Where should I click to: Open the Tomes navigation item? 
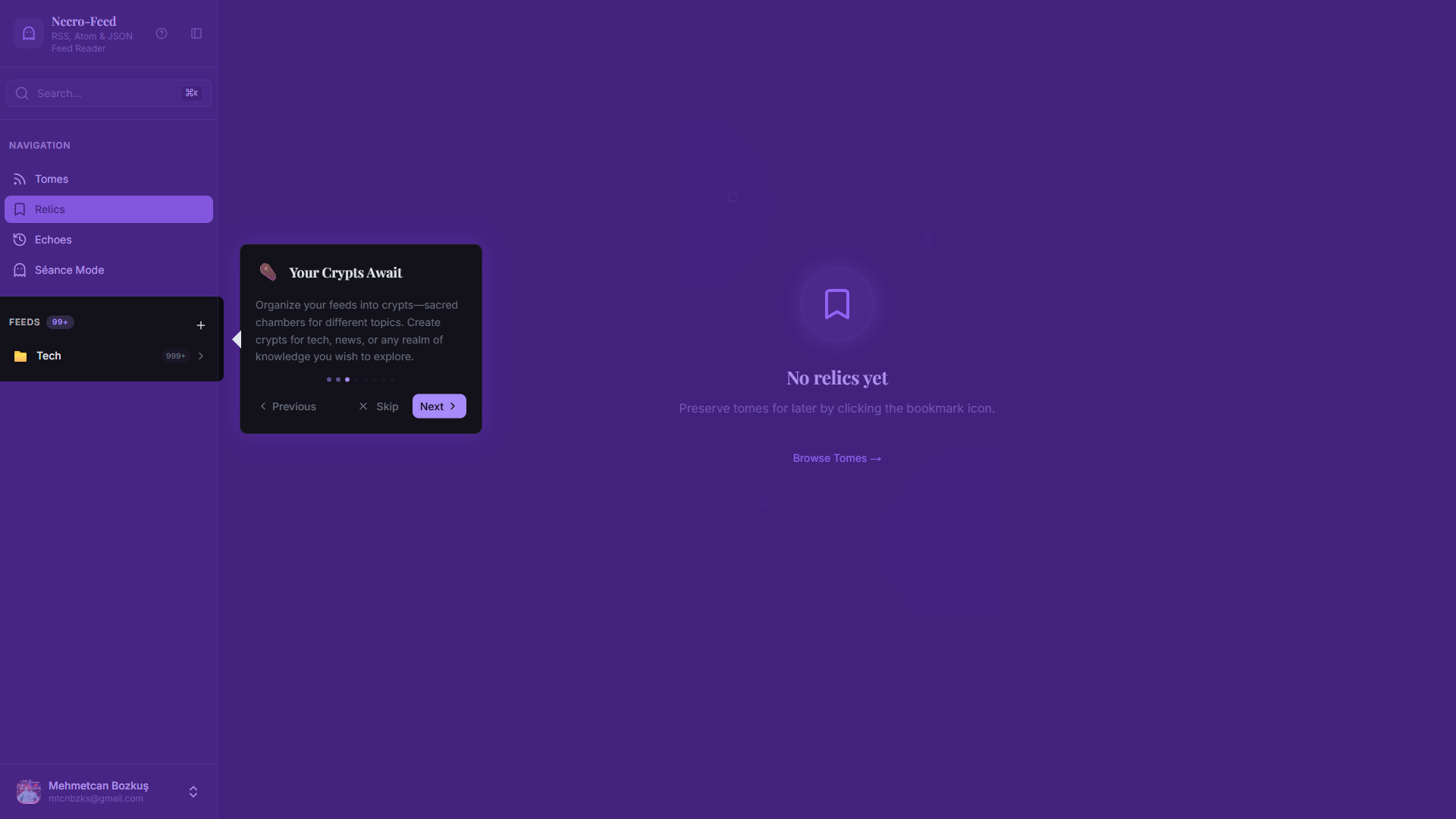(52, 179)
